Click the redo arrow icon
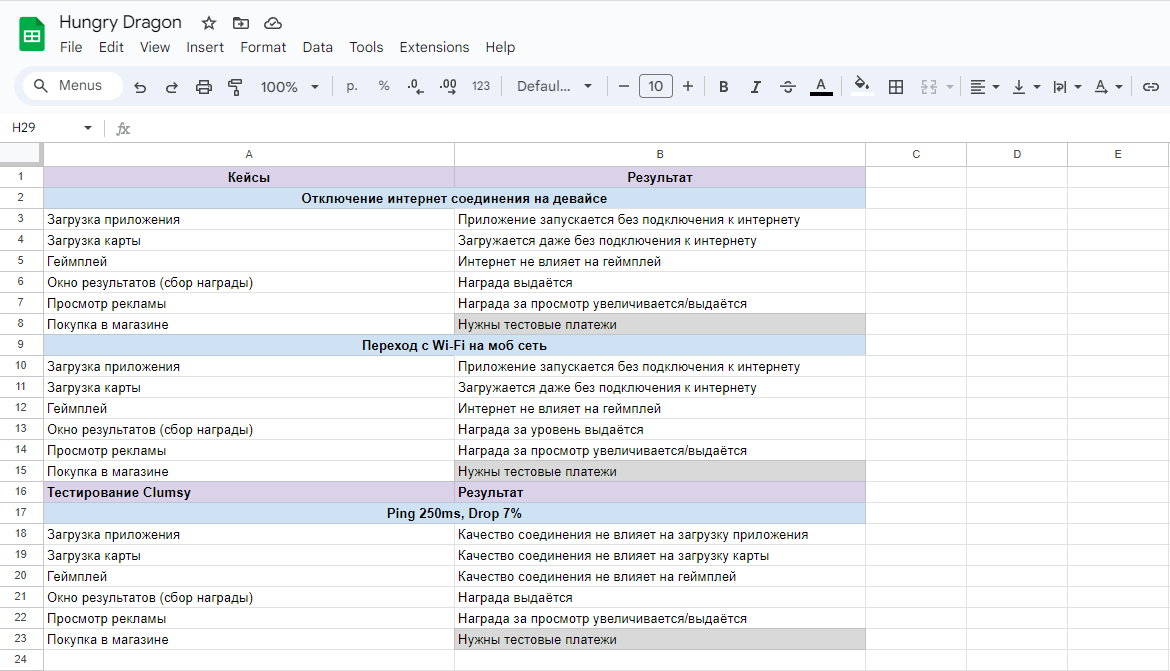This screenshot has height=671, width=1170. (171, 87)
